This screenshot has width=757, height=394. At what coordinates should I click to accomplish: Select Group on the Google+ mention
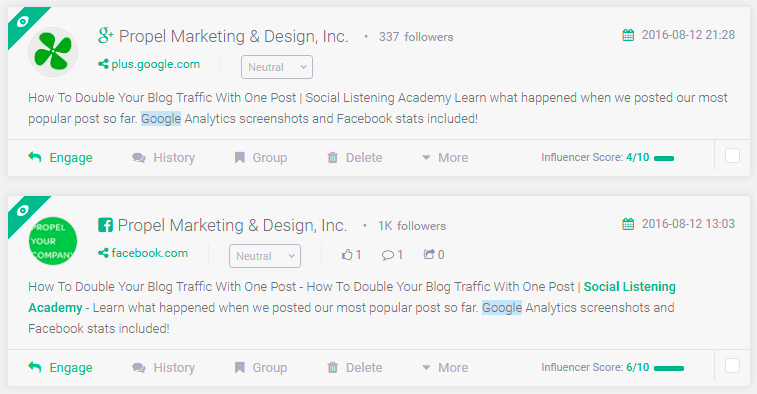click(x=261, y=158)
